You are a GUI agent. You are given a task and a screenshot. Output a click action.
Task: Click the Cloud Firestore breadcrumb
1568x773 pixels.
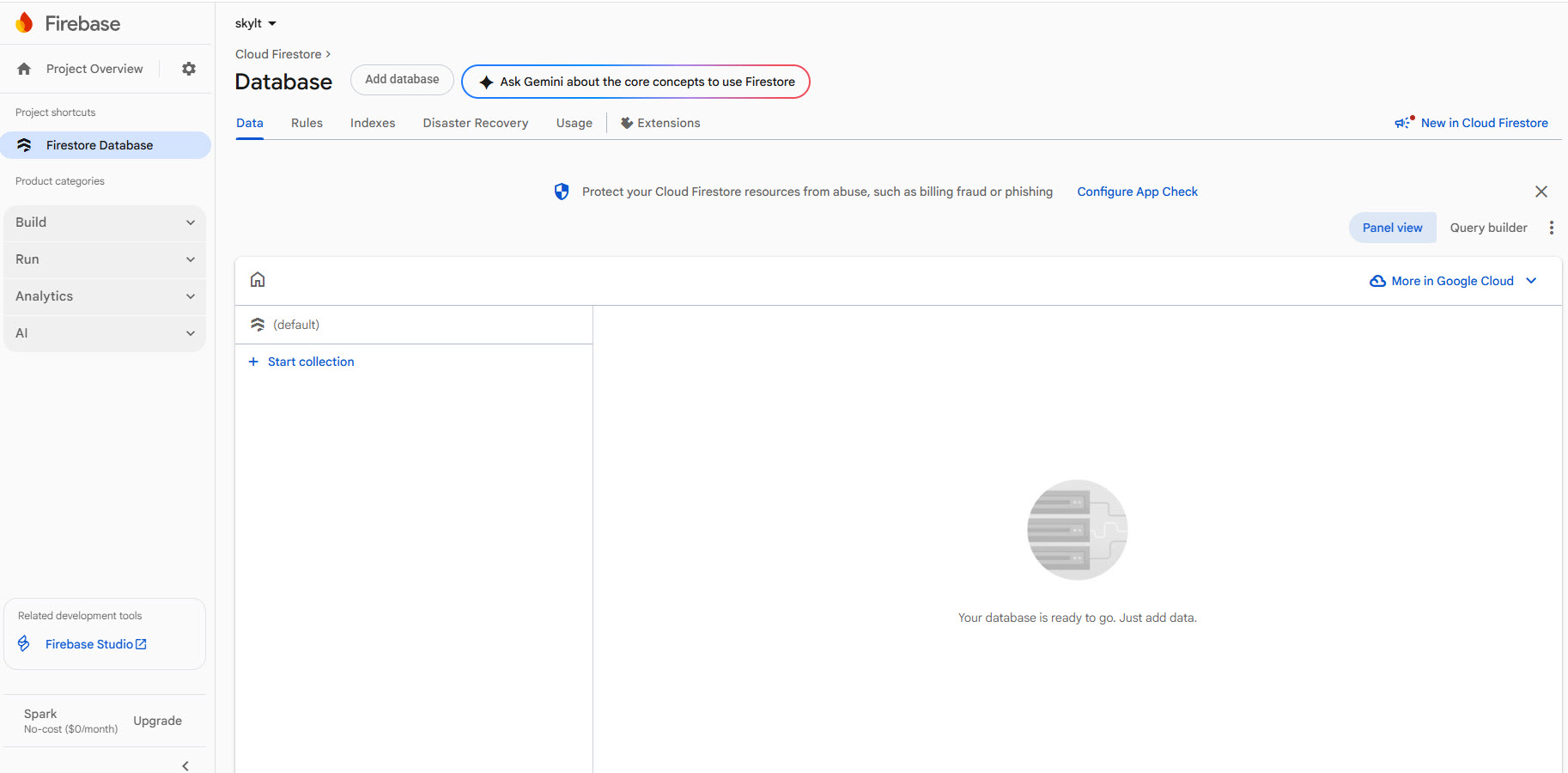(278, 54)
